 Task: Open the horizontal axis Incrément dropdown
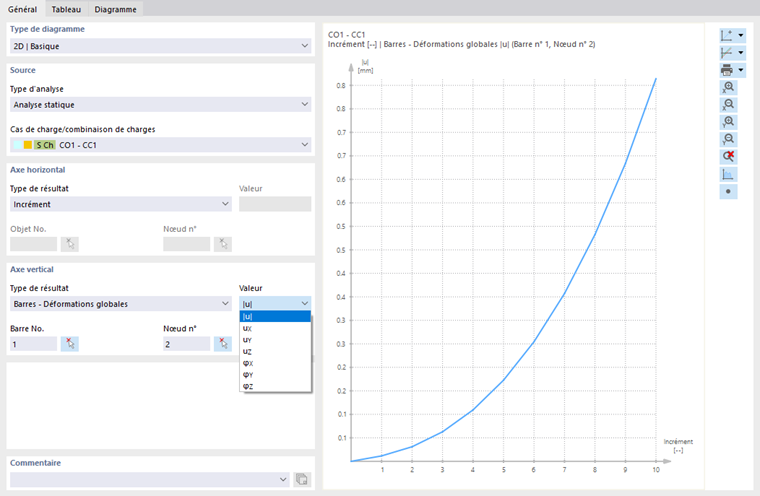click(121, 204)
